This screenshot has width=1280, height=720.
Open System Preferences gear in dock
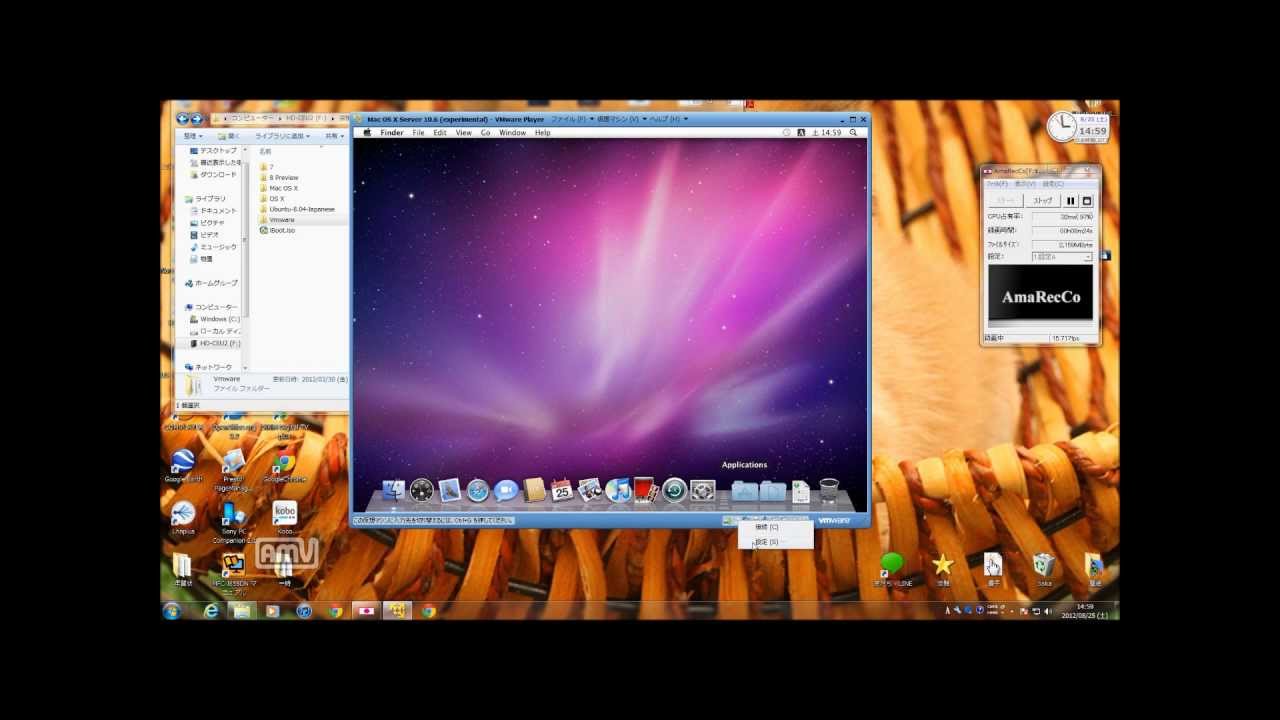pyautogui.click(x=702, y=490)
